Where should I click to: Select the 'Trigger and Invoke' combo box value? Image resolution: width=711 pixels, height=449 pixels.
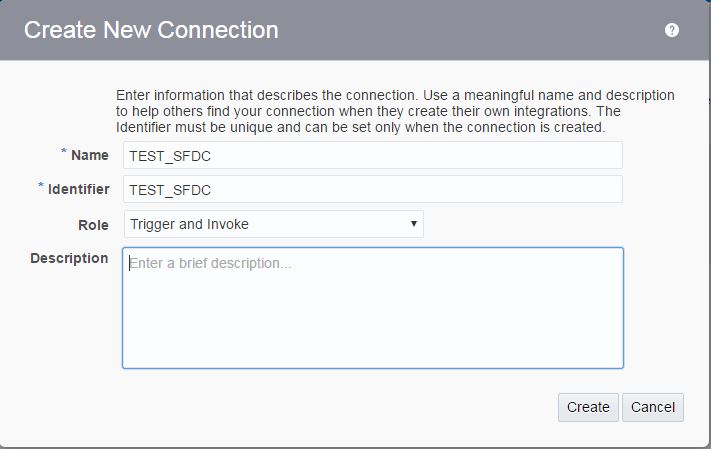point(190,224)
